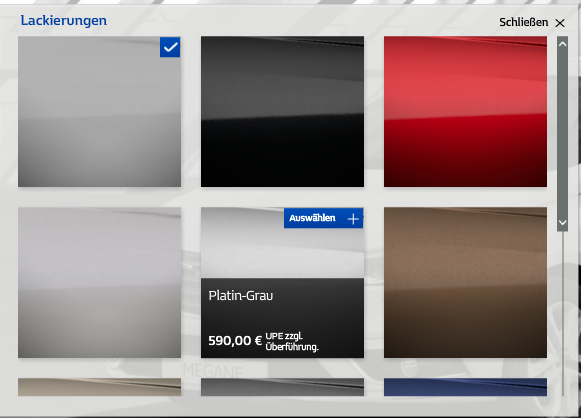This screenshot has width=581, height=418.
Task: Click the Lackierungen heading
Action: 64,21
